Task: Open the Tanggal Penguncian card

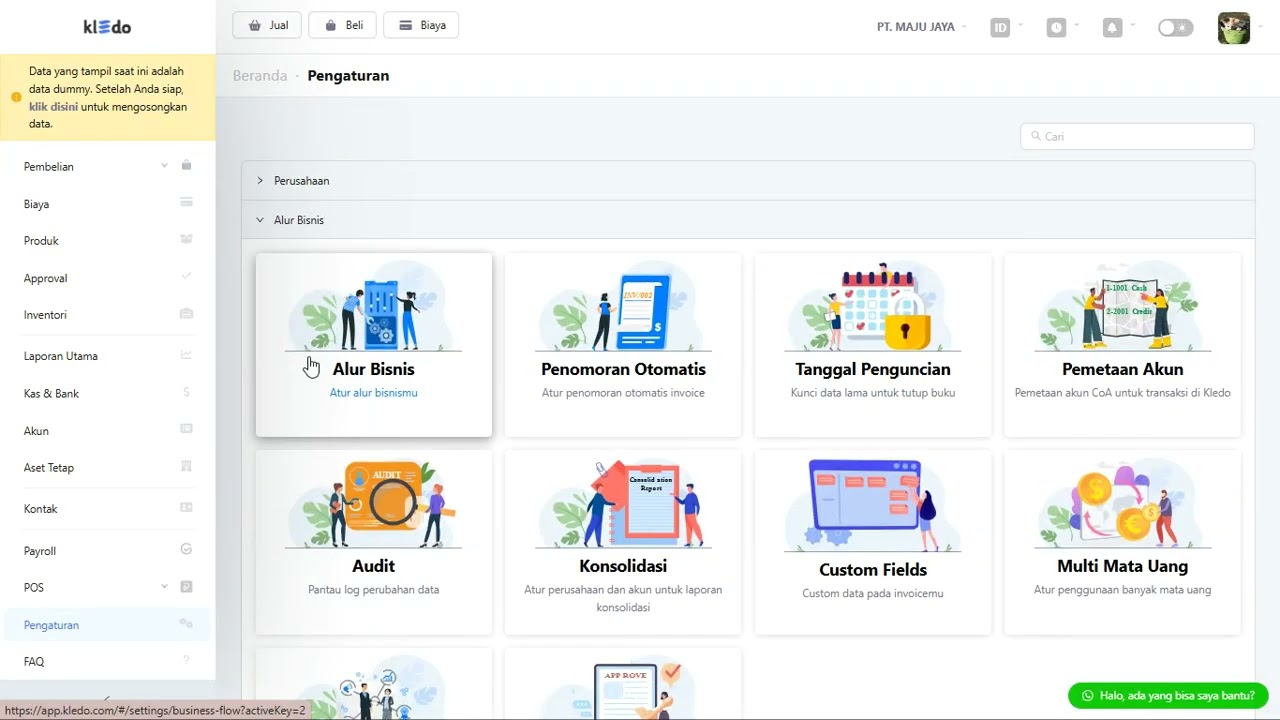Action: 873,345
